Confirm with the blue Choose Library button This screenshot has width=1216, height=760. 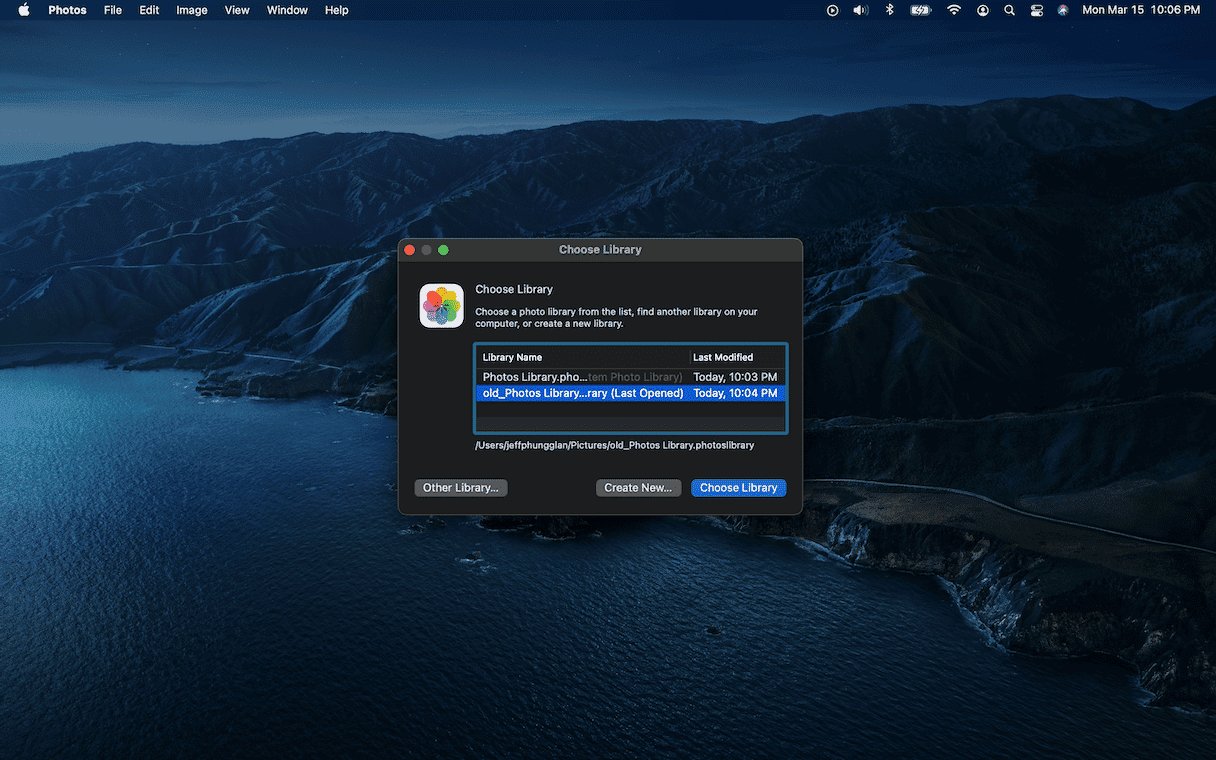(738, 488)
